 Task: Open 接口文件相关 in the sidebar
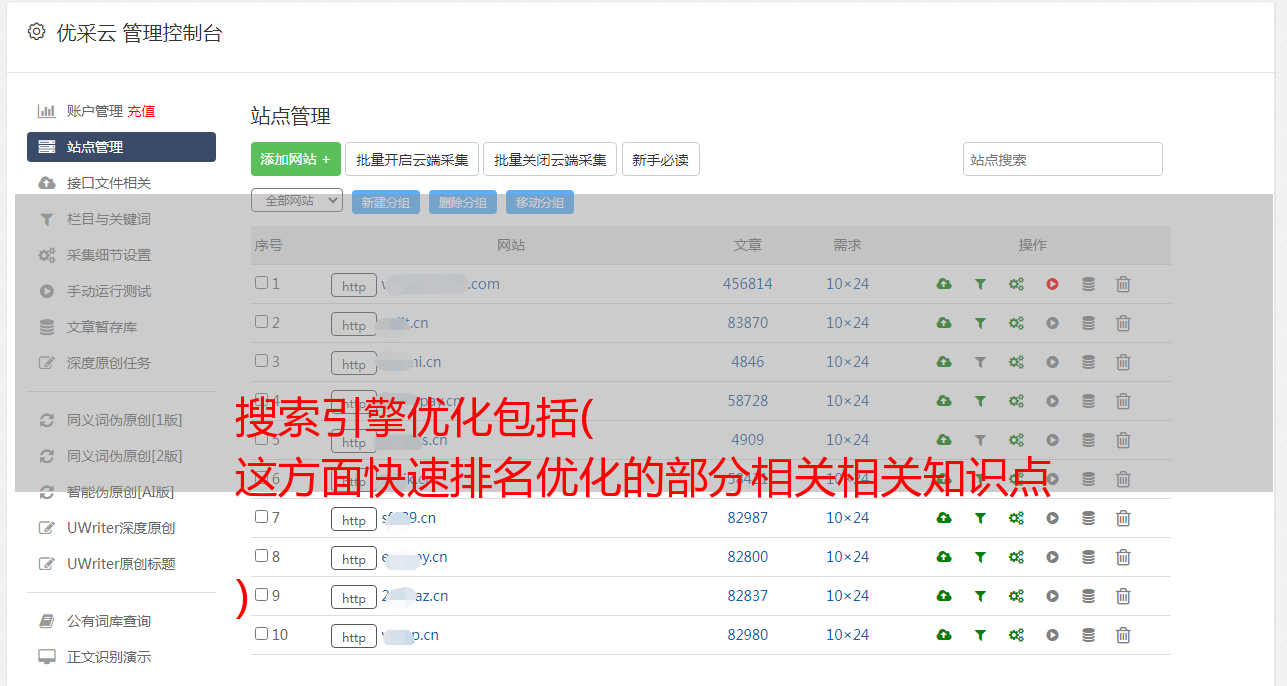(x=109, y=183)
